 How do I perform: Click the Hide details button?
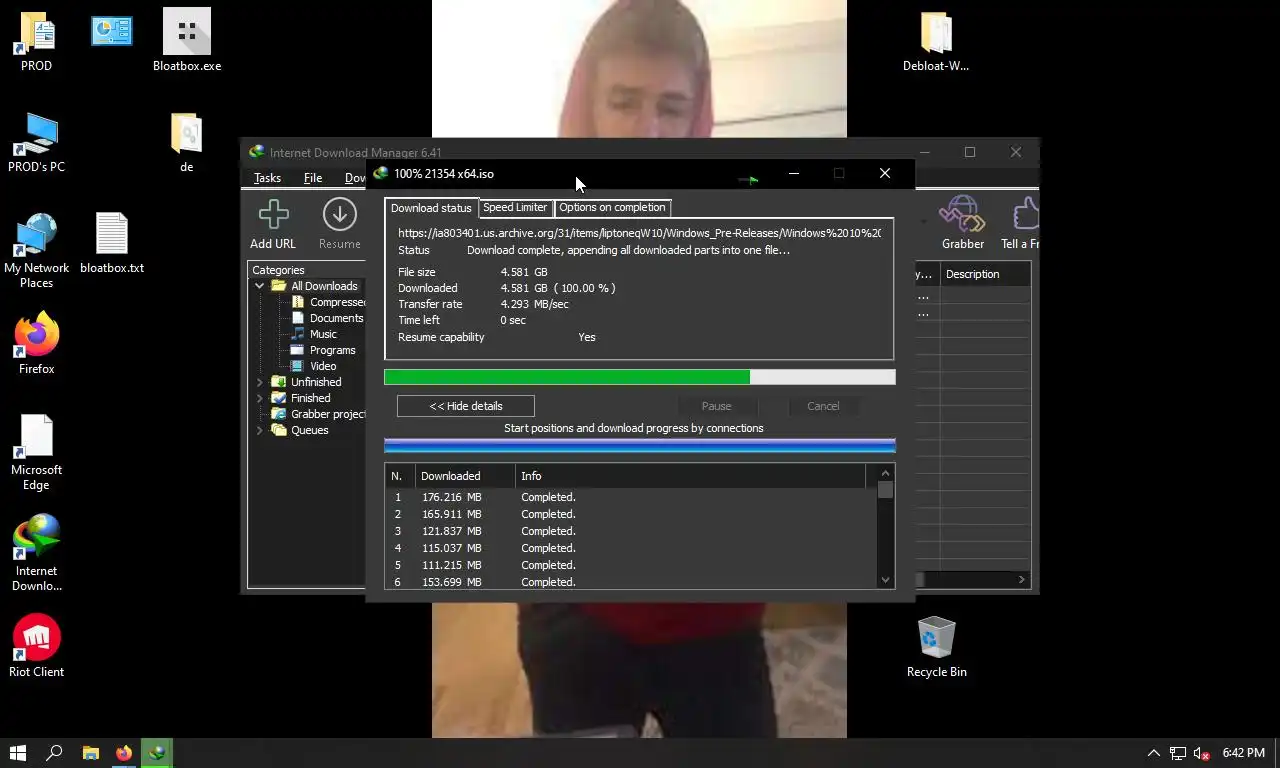pos(466,406)
